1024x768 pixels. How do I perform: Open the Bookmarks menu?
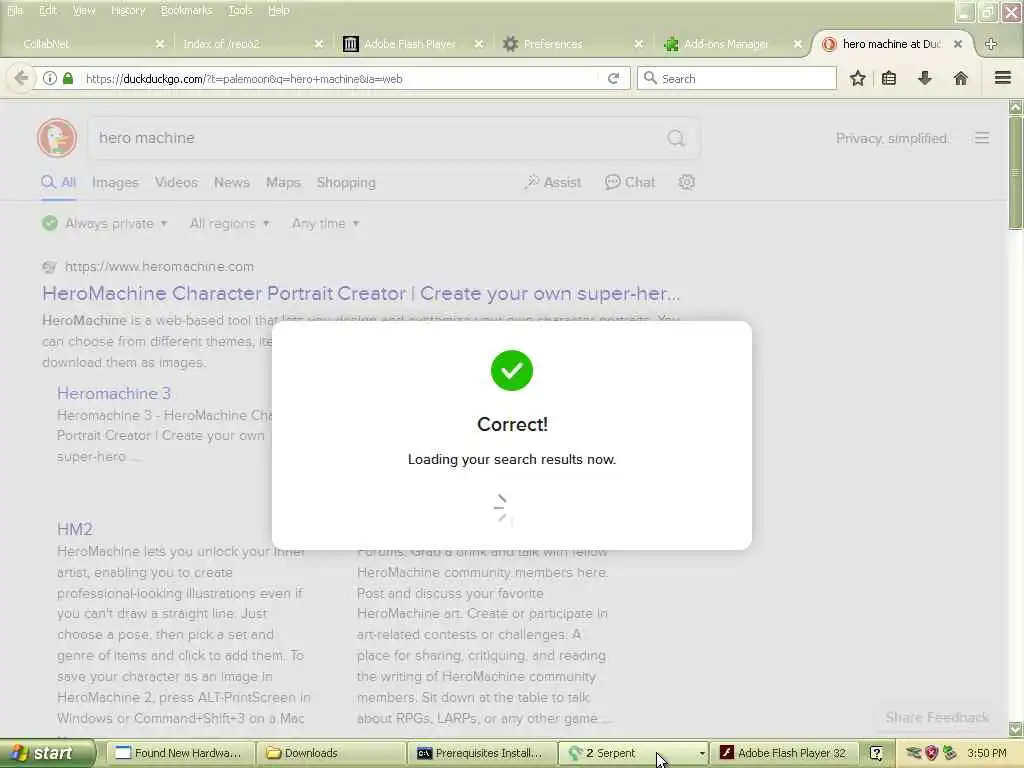pyautogui.click(x=186, y=10)
